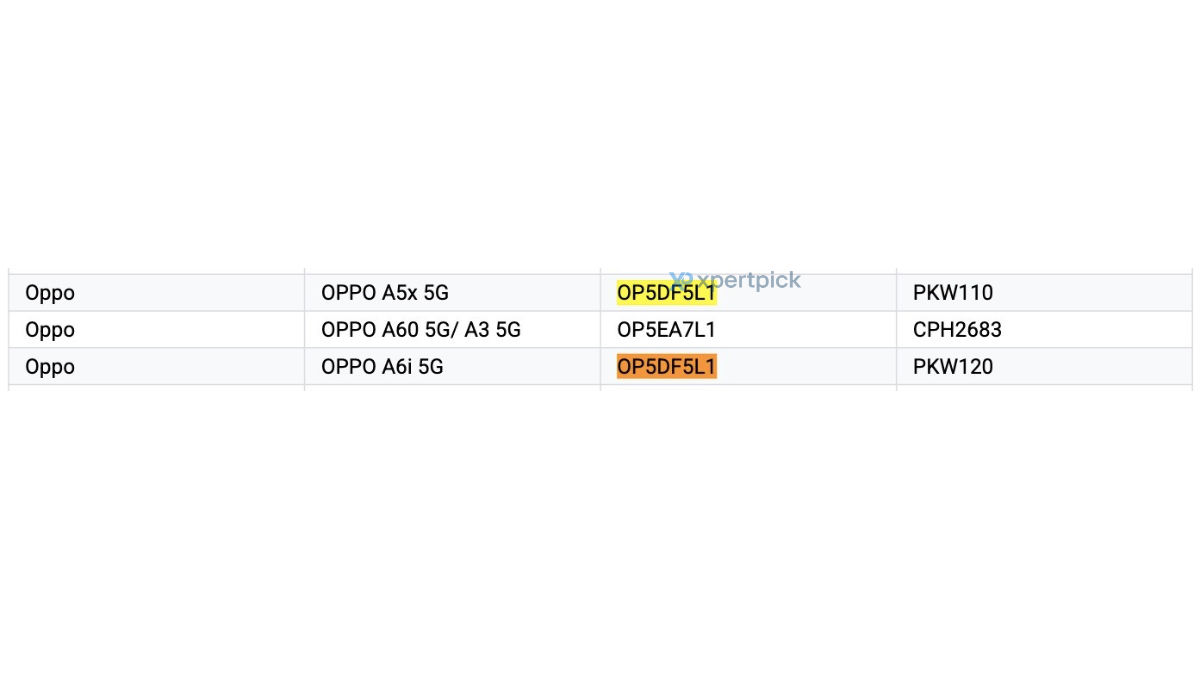
Task: Click the empty cell below PKW120
Action: [x=1044, y=388]
